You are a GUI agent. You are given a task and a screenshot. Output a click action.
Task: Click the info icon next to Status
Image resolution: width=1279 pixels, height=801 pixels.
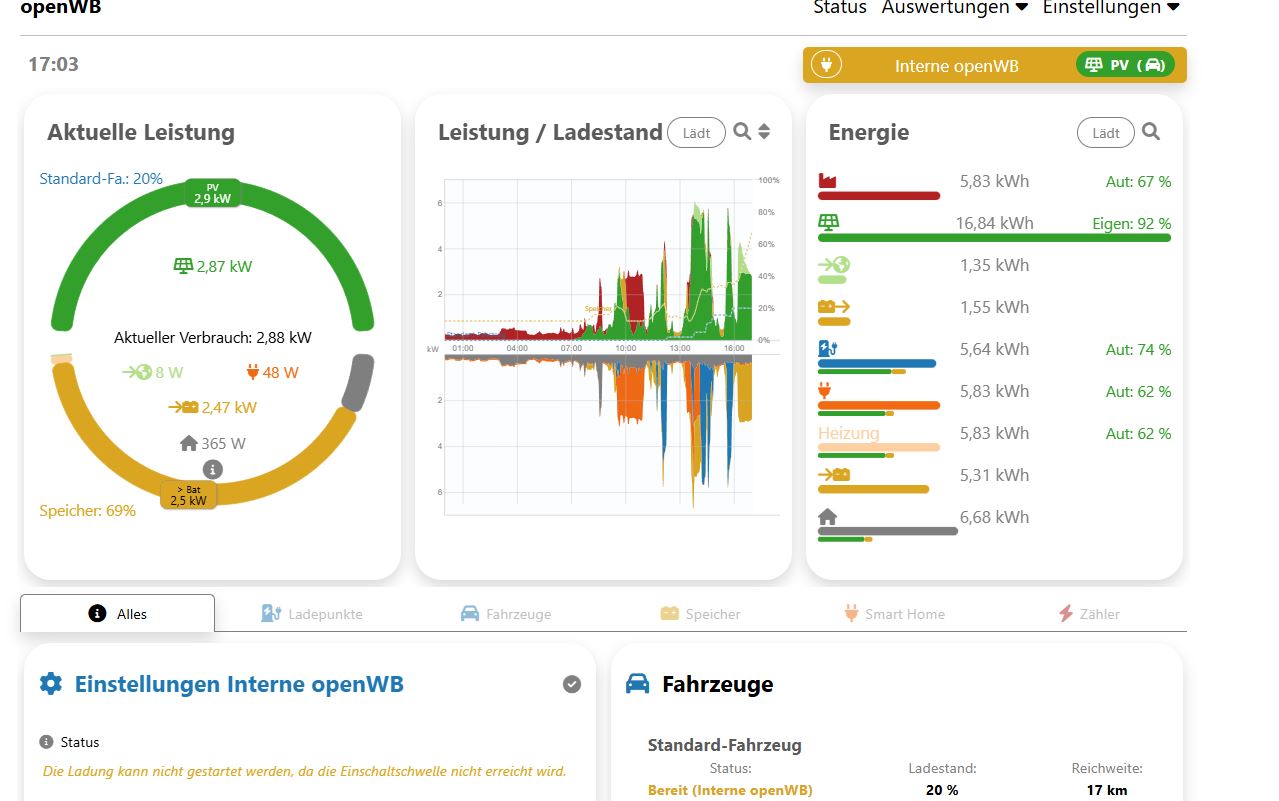click(x=46, y=742)
